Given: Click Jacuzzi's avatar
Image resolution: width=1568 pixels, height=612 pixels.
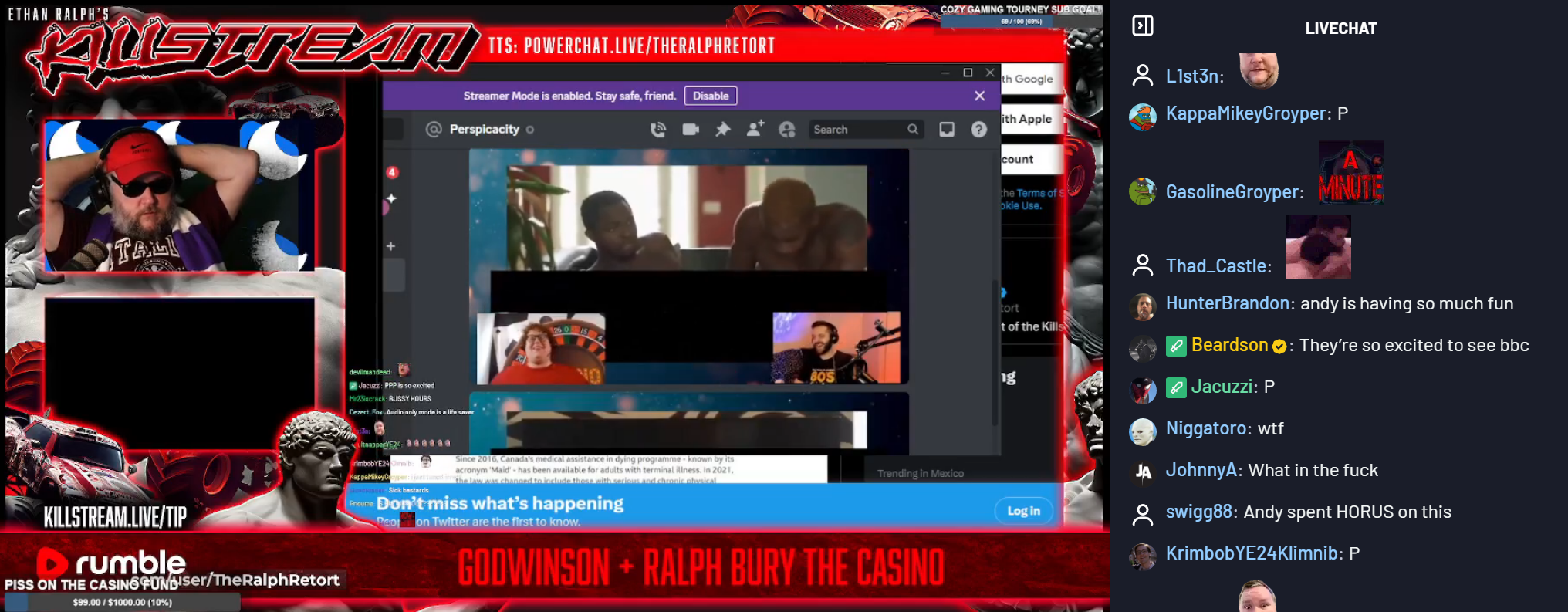Looking at the screenshot, I should (1142, 391).
